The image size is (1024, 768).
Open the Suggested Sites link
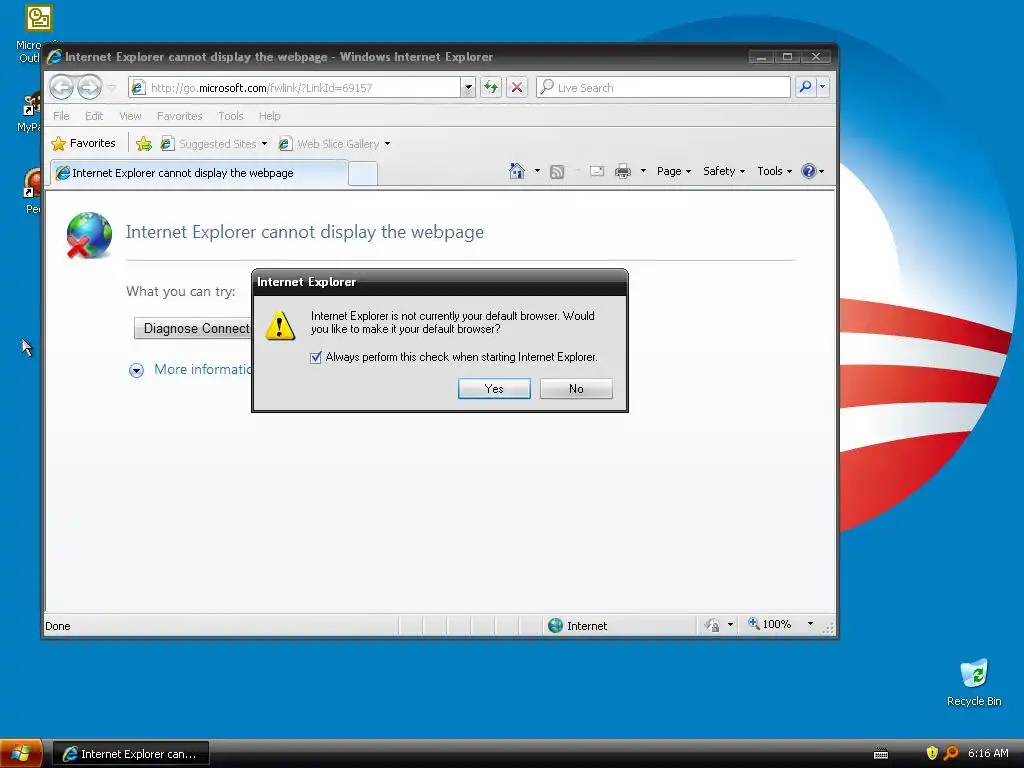(210, 144)
